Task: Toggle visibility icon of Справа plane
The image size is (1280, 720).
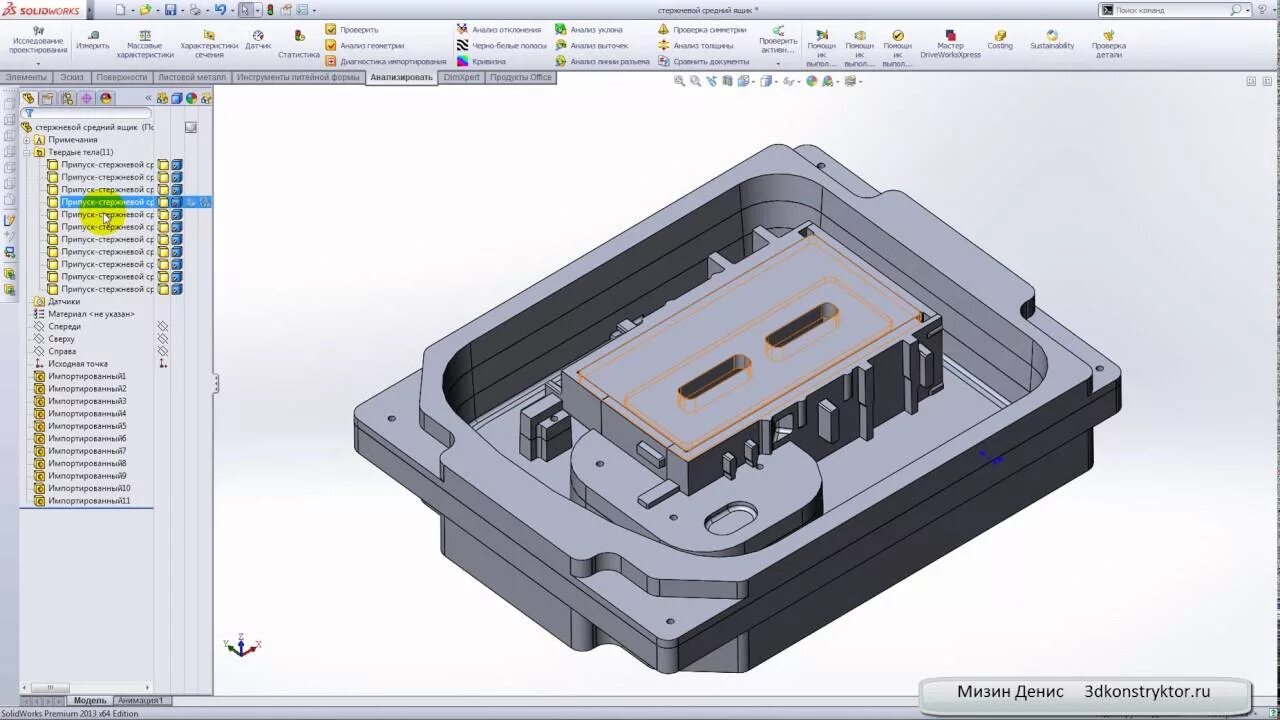Action: pos(163,352)
